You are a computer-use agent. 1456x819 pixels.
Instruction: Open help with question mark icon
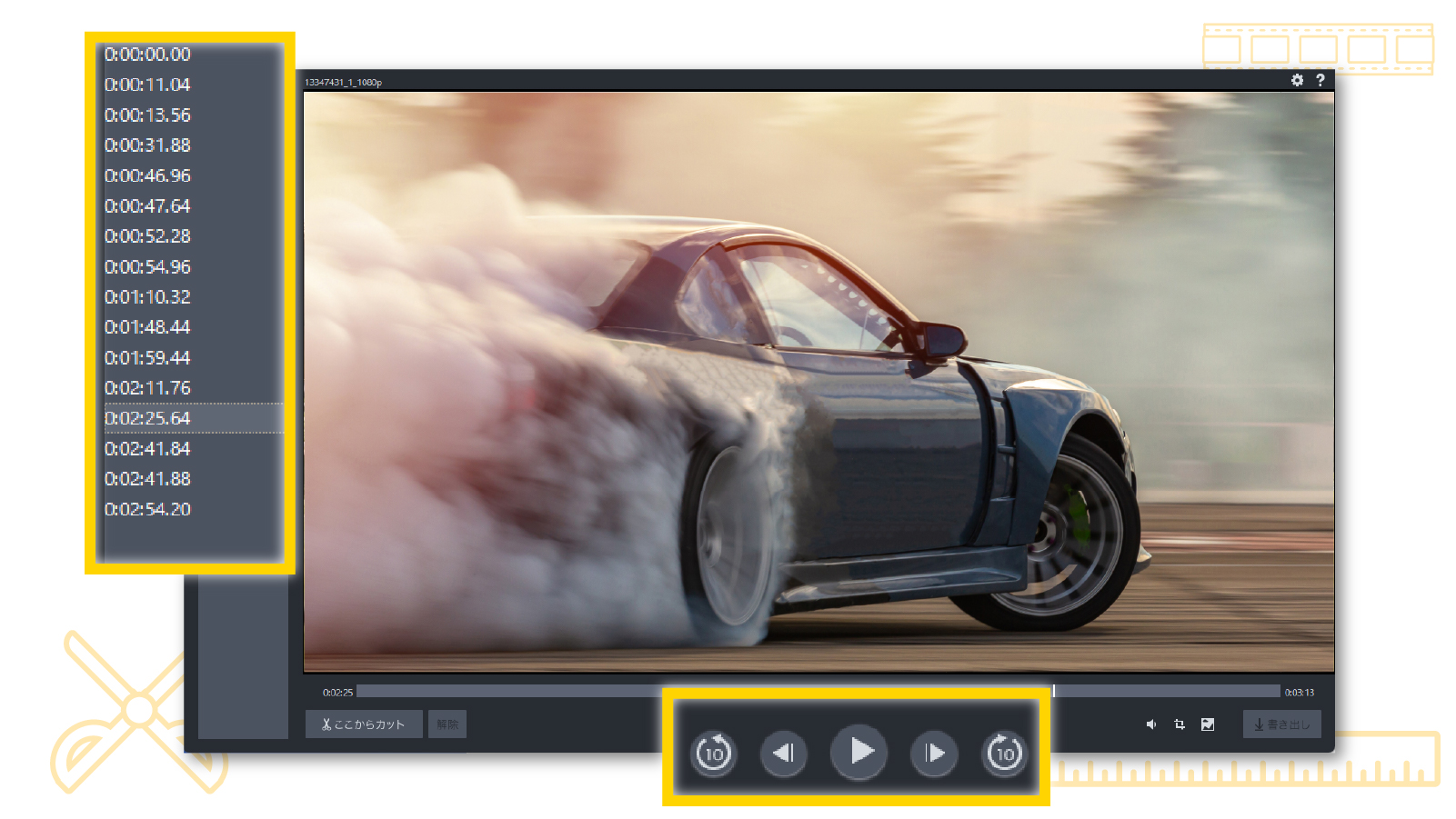(x=1320, y=80)
